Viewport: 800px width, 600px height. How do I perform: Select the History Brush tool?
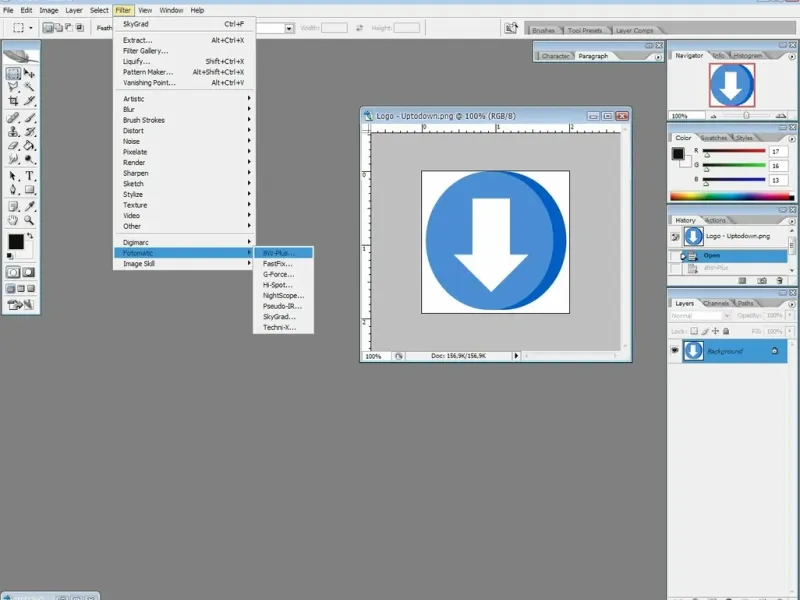pyautogui.click(x=29, y=132)
